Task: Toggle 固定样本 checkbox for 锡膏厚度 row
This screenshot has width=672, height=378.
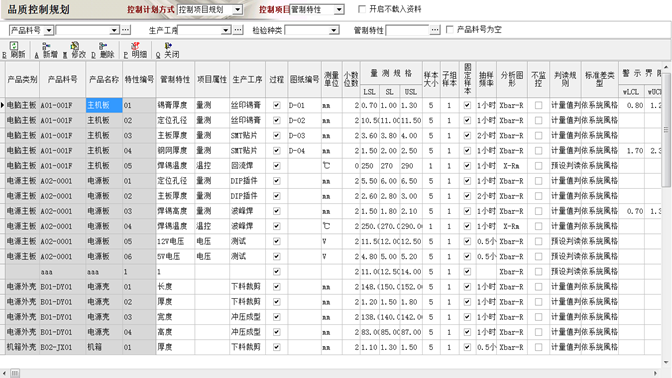Action: point(467,105)
